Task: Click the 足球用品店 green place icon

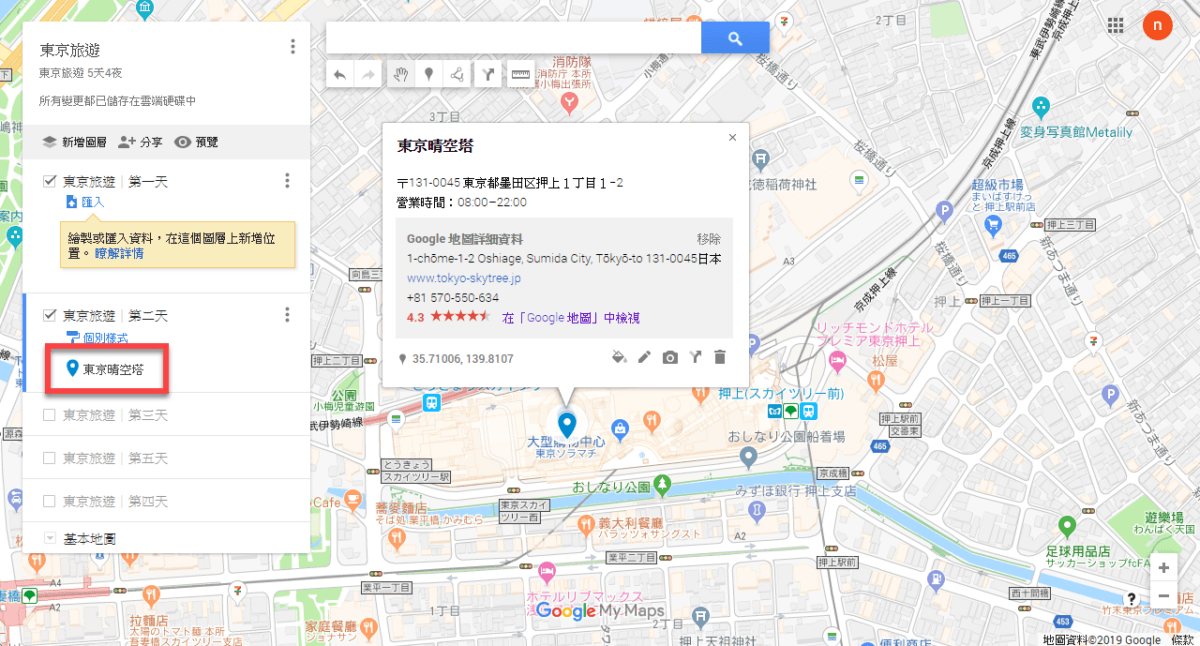Action: click(x=1067, y=526)
